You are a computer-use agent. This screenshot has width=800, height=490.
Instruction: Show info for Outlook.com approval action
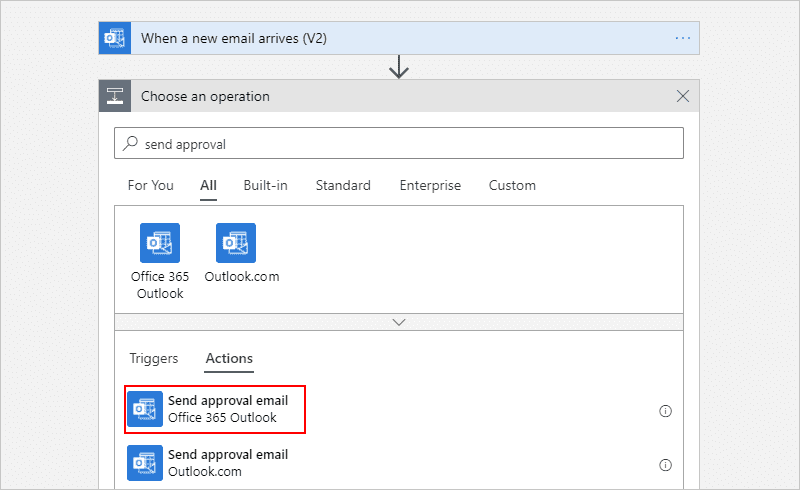(x=665, y=465)
